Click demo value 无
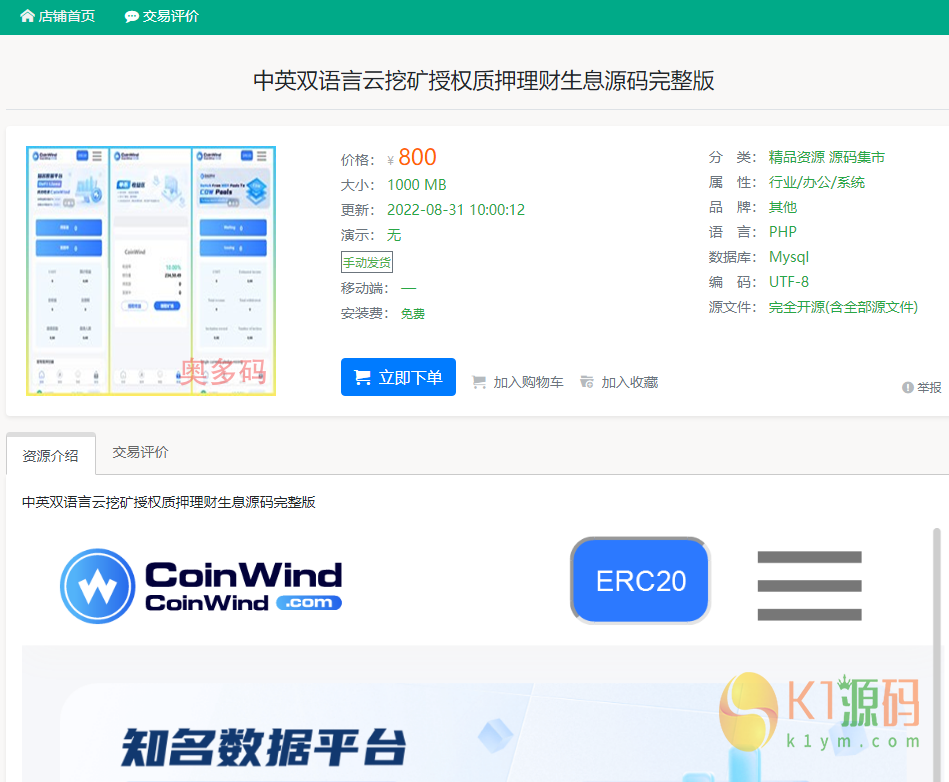Screen dimensions: 949x782 (394, 235)
